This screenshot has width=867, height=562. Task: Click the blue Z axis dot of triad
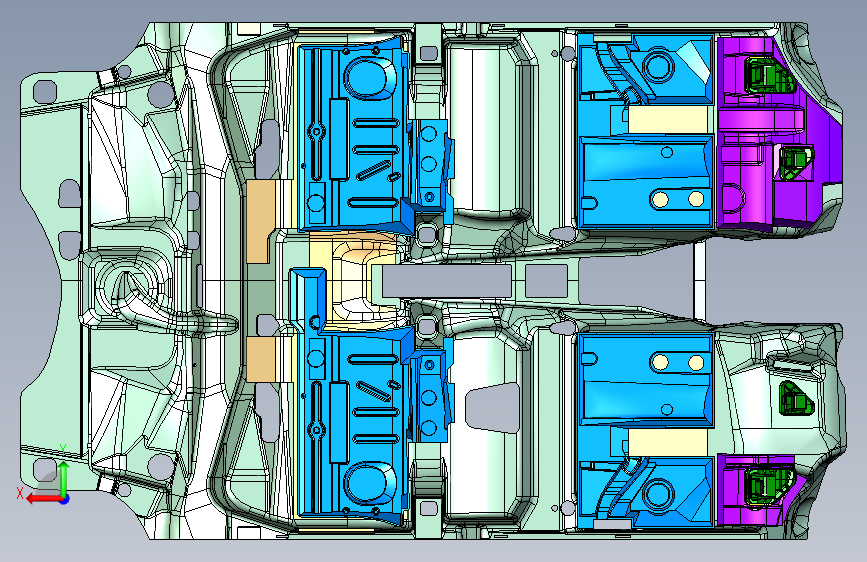click(65, 499)
